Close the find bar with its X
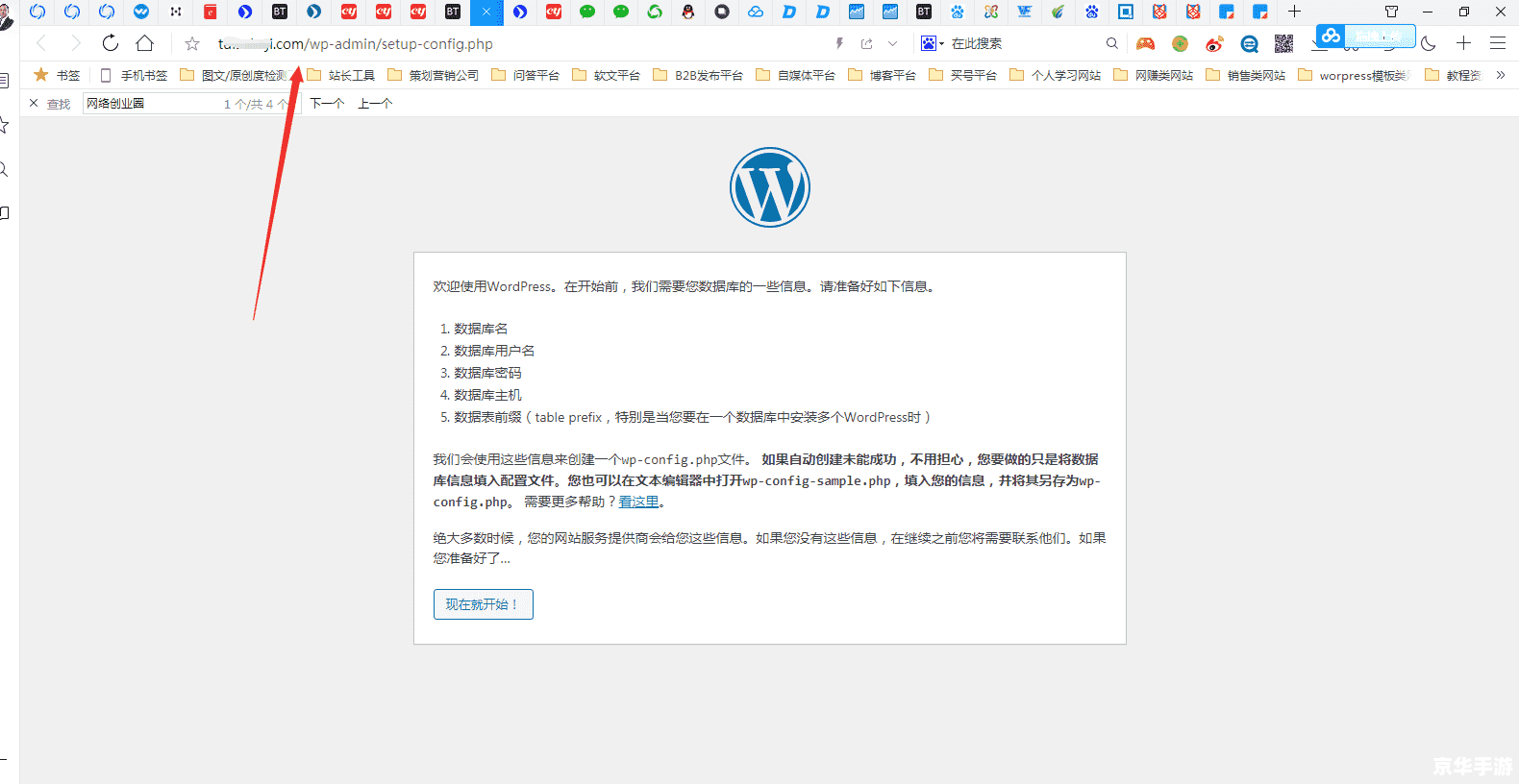 pos(34,103)
